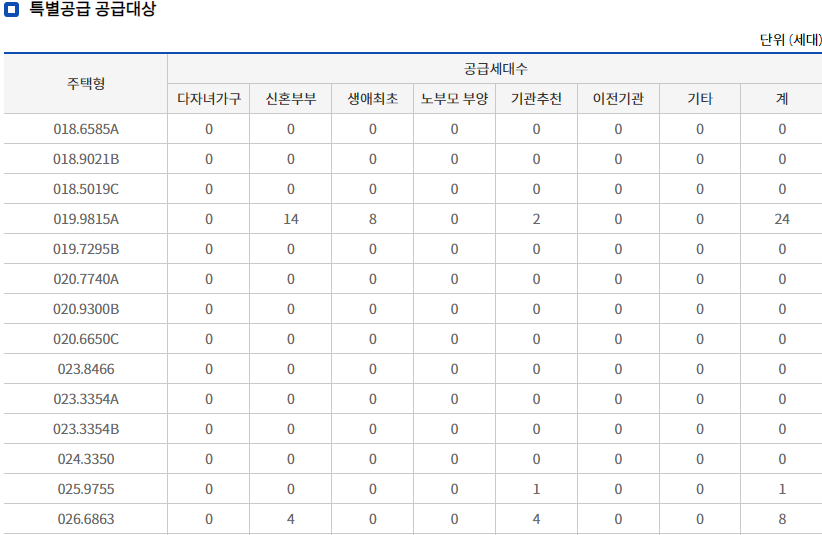This screenshot has width=822, height=535.
Task: Select housing type 018.5019C
Action: click(86, 189)
